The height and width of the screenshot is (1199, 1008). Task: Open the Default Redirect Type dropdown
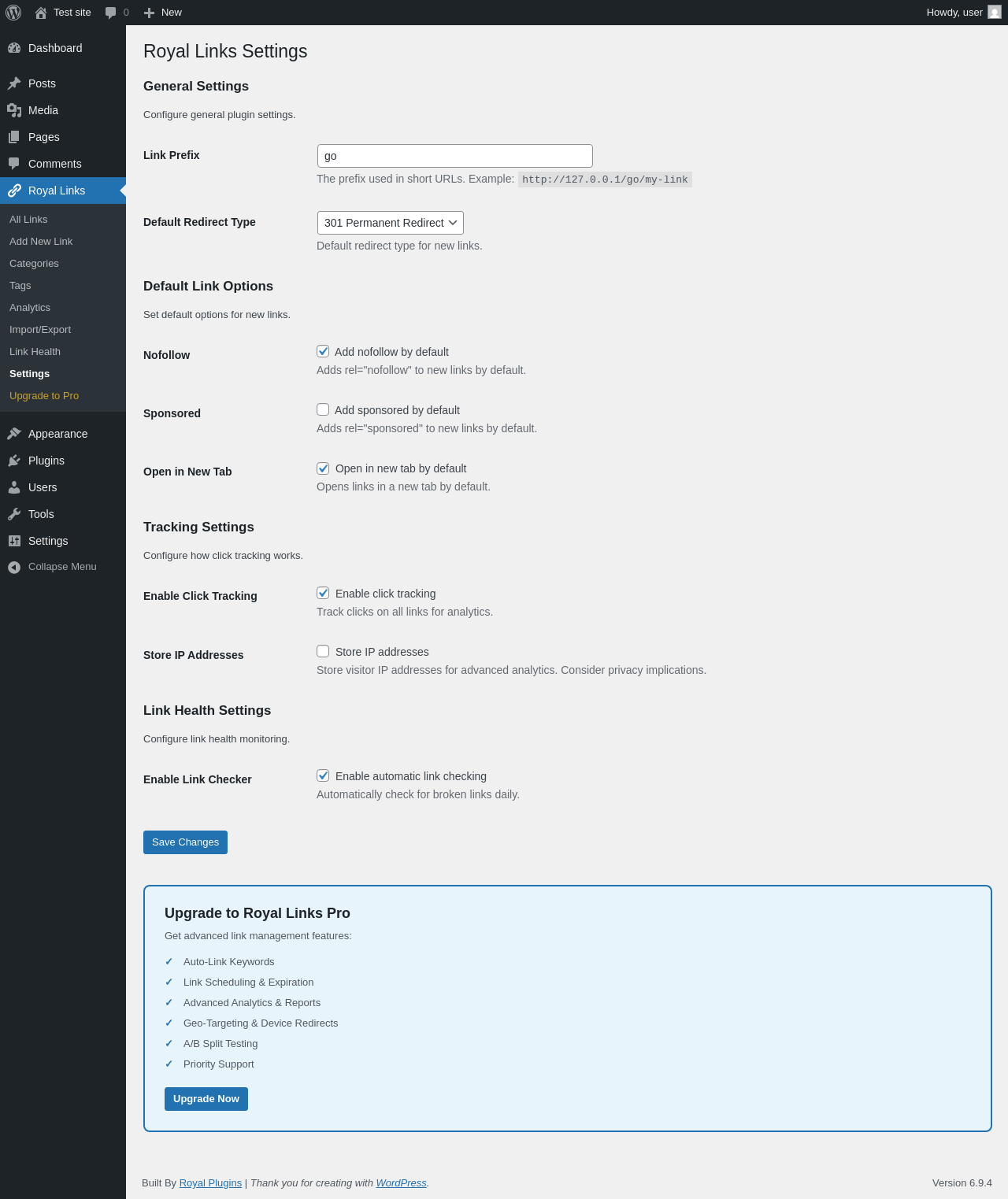[391, 223]
